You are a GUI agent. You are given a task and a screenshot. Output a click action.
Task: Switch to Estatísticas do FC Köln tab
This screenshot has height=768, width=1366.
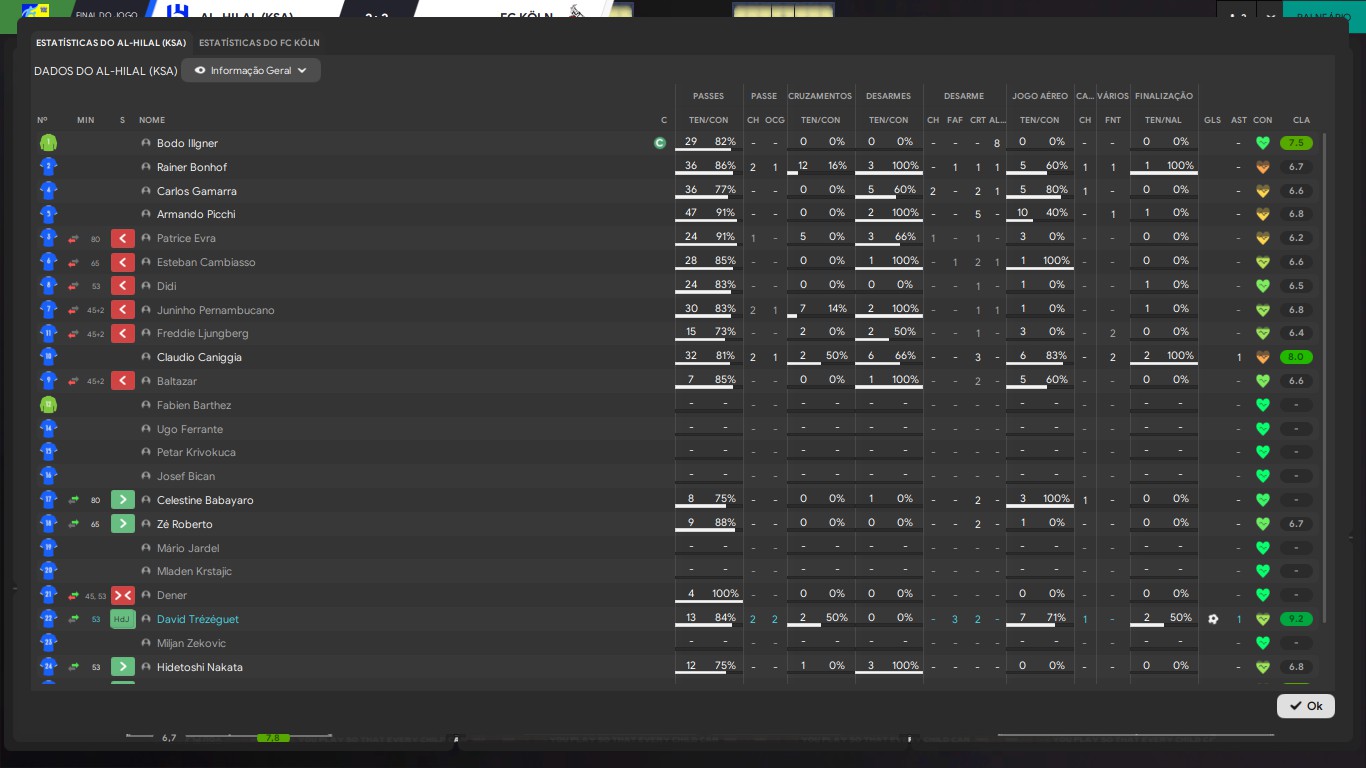tap(259, 43)
